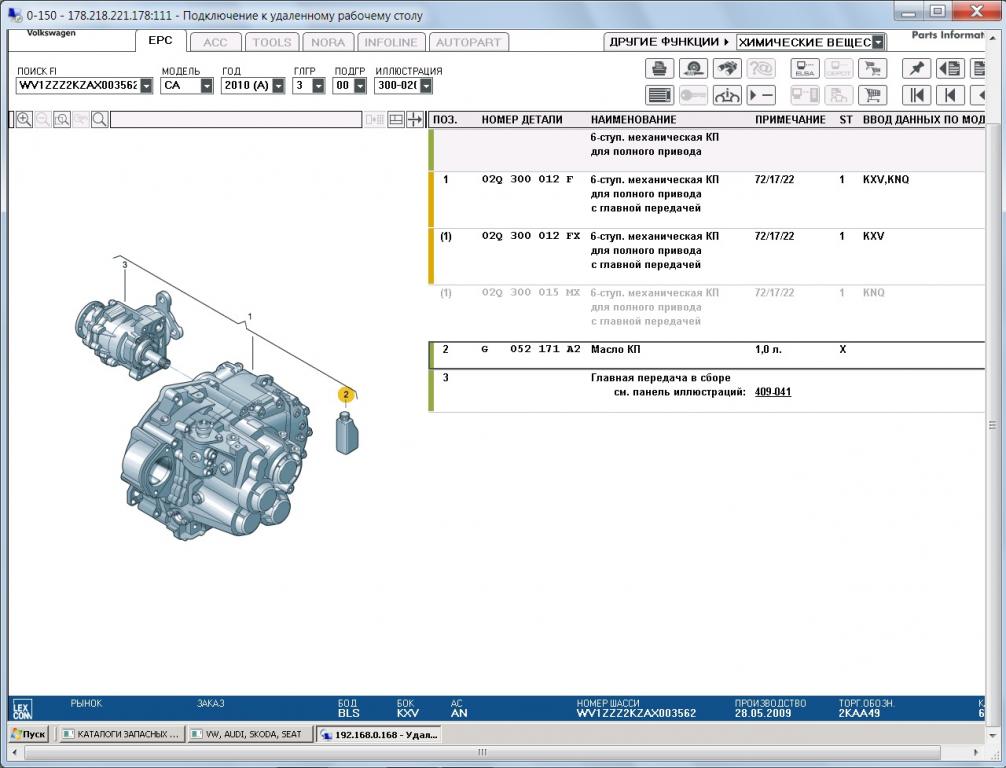Screen dimensions: 1006x768
Task: Click the ELSA connection icon
Action: pos(805,68)
